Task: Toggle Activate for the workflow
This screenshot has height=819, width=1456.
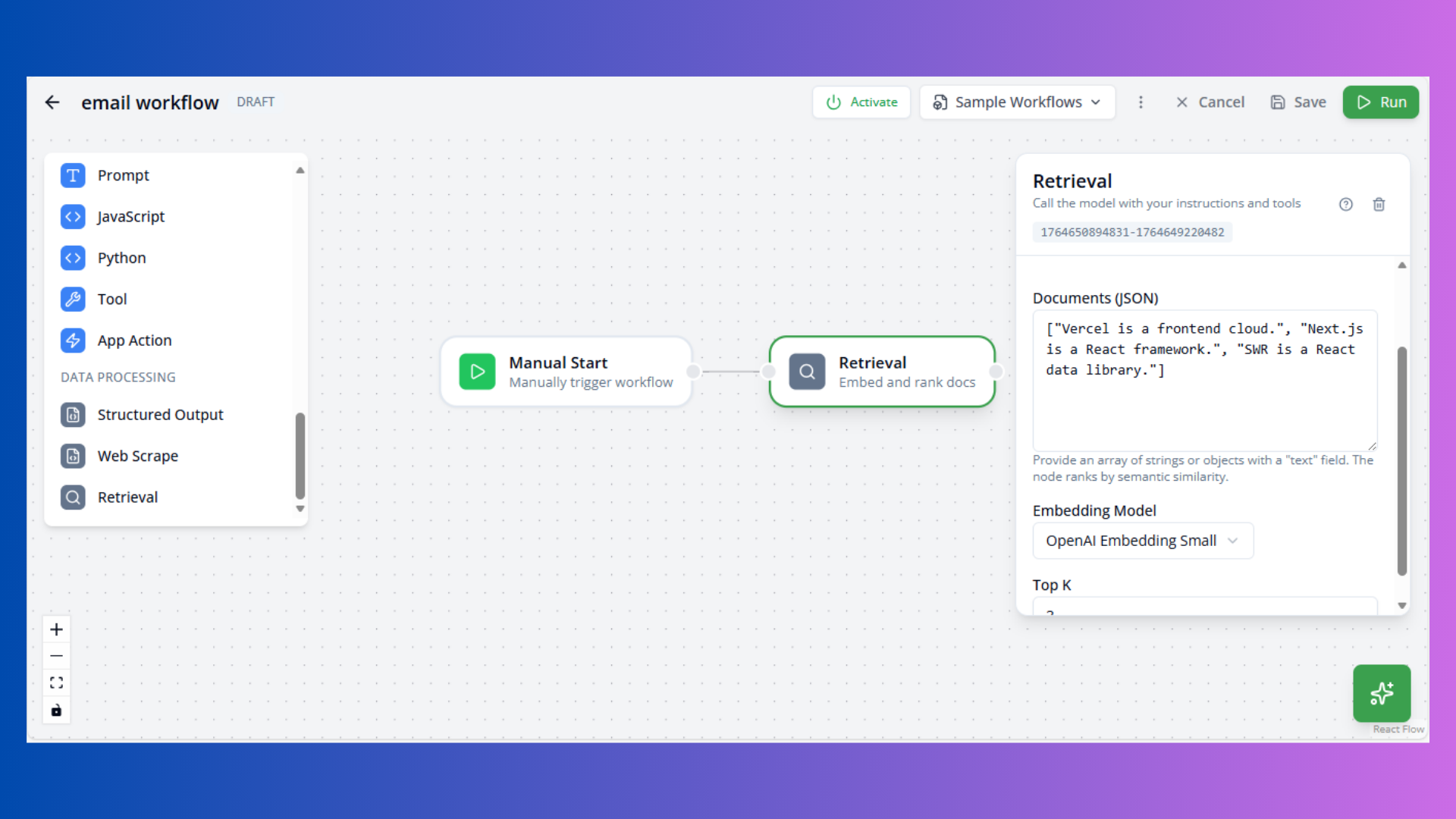Action: coord(861,102)
